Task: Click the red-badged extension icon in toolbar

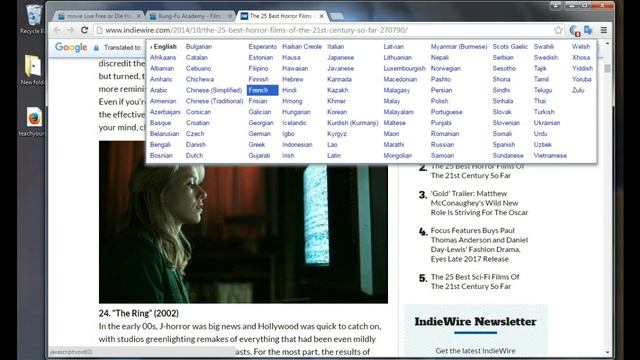Action: point(575,30)
